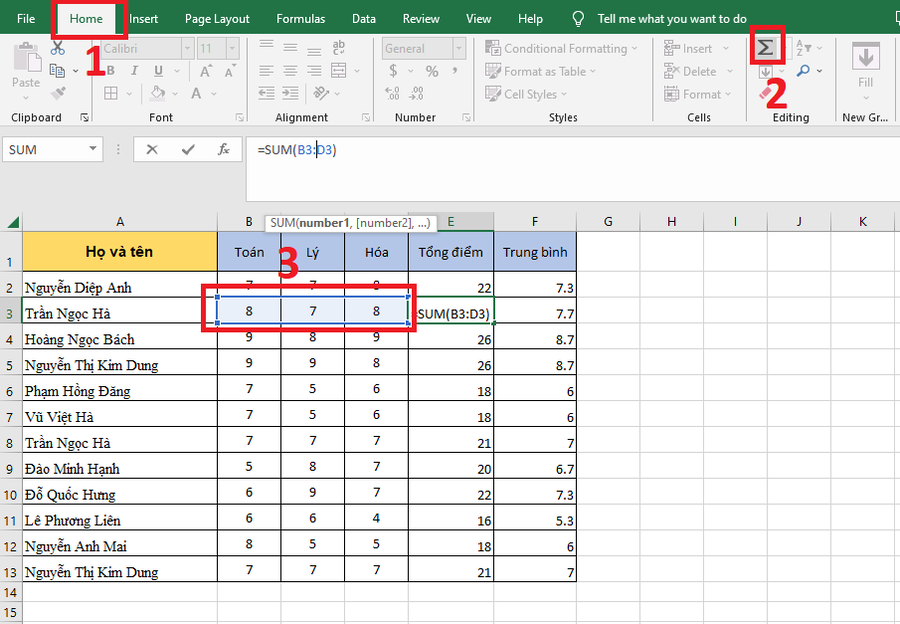Click the Clear eraser icon
The width and height of the screenshot is (900, 624).
pyautogui.click(x=765, y=92)
